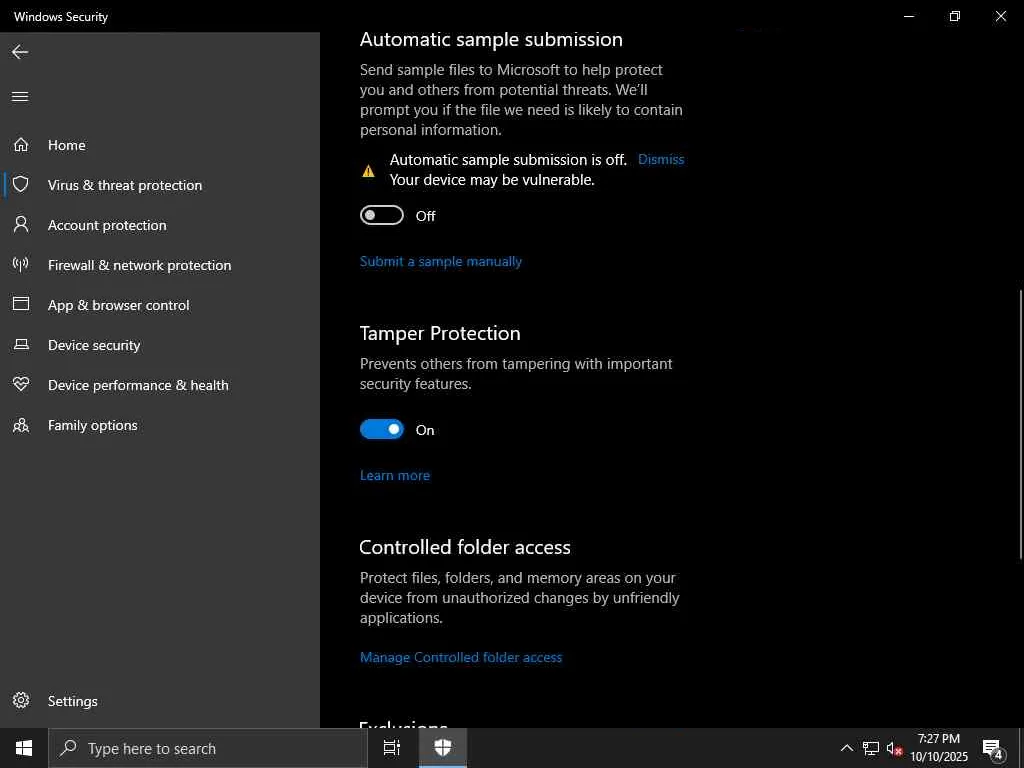Image resolution: width=1024 pixels, height=768 pixels.
Task: Click the Settings gear icon
Action: [x=21, y=700]
